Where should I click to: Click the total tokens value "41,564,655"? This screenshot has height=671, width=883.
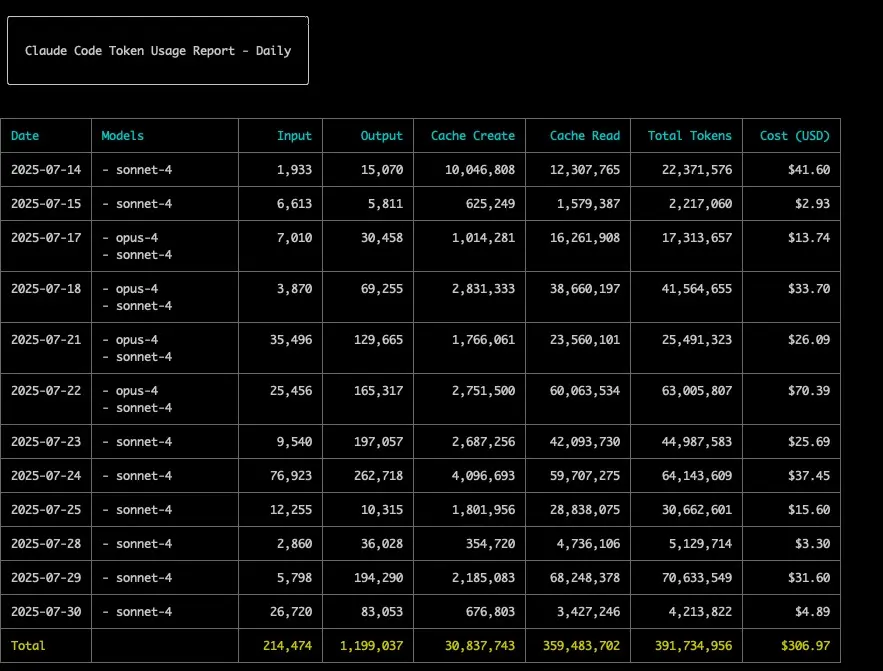coord(697,289)
